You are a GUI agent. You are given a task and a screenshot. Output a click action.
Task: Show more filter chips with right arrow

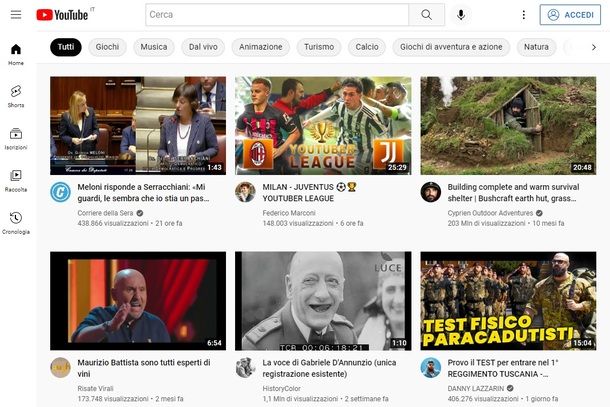coord(594,47)
